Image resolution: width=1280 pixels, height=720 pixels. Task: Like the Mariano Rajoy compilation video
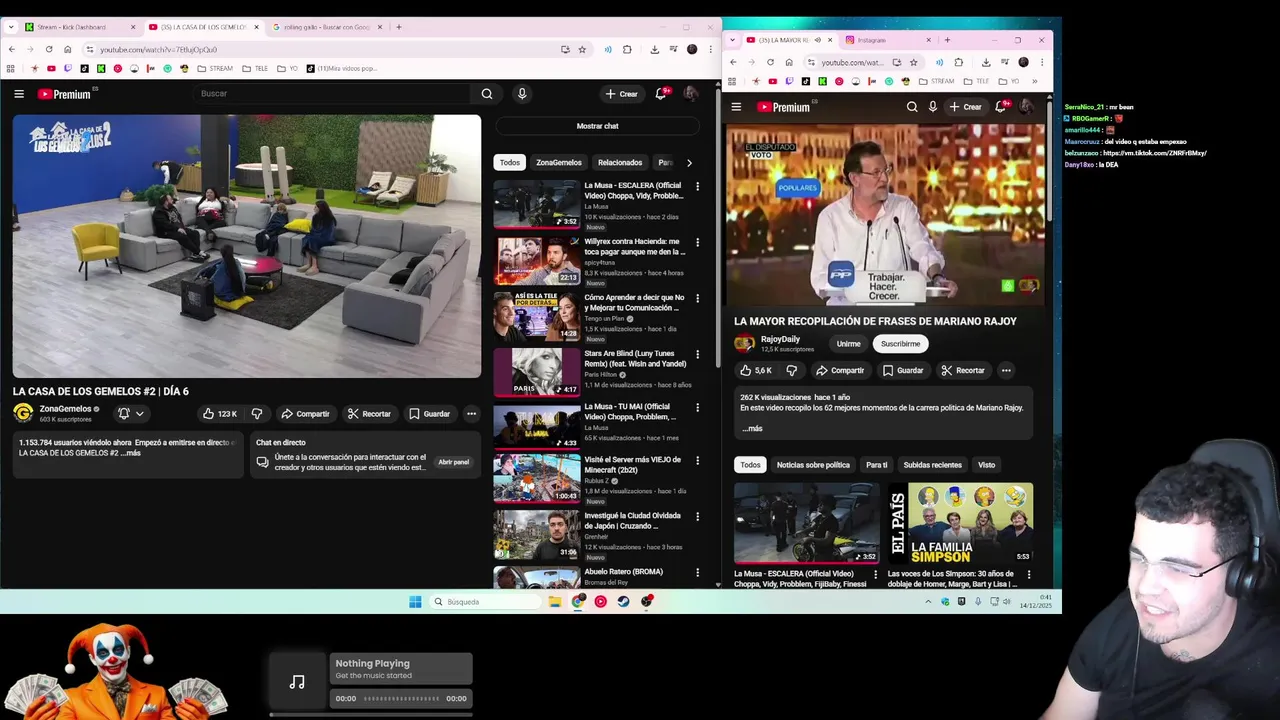pos(756,371)
